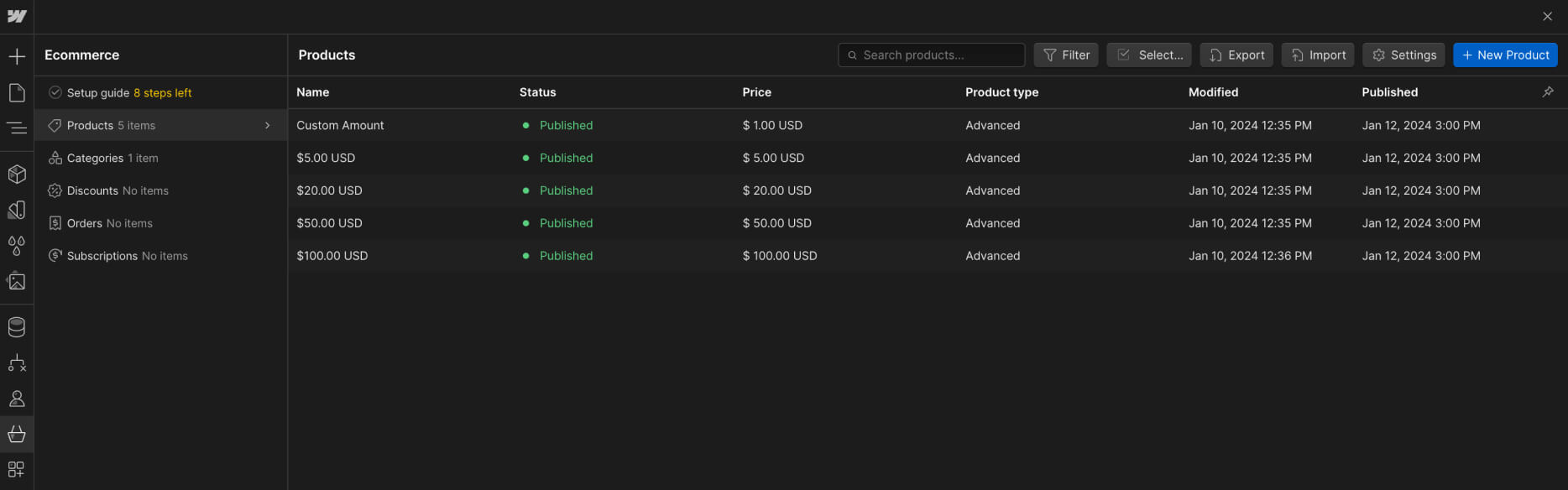Open the Navigator panel
This screenshot has width=1568, height=490.
click(x=17, y=128)
